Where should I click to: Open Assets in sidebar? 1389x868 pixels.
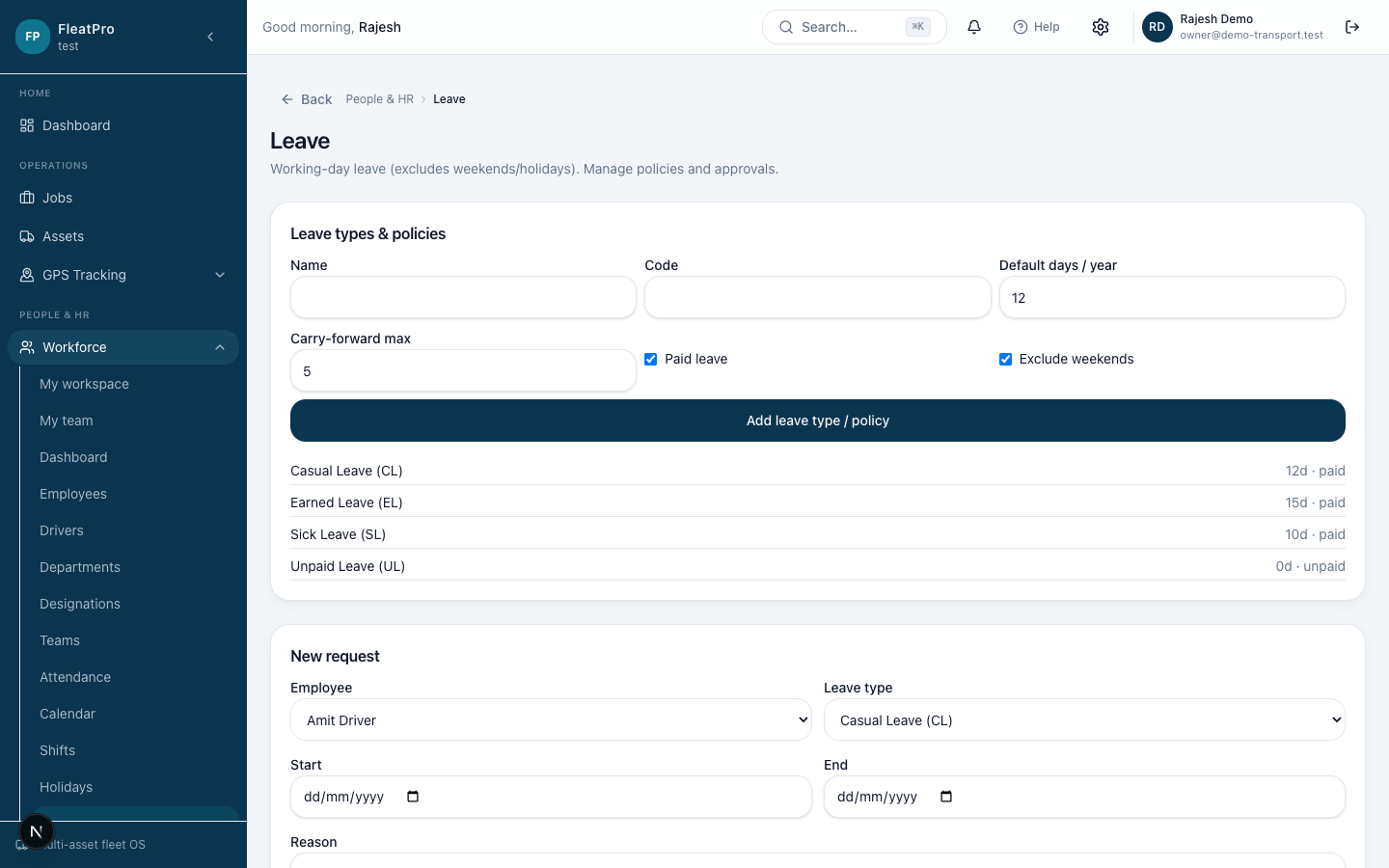pos(123,236)
